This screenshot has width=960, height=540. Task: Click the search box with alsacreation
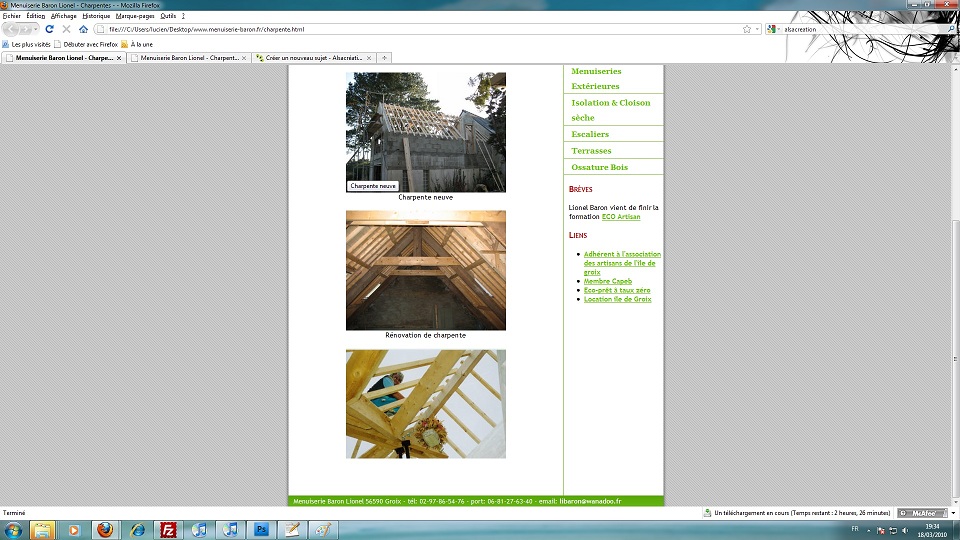(863, 29)
